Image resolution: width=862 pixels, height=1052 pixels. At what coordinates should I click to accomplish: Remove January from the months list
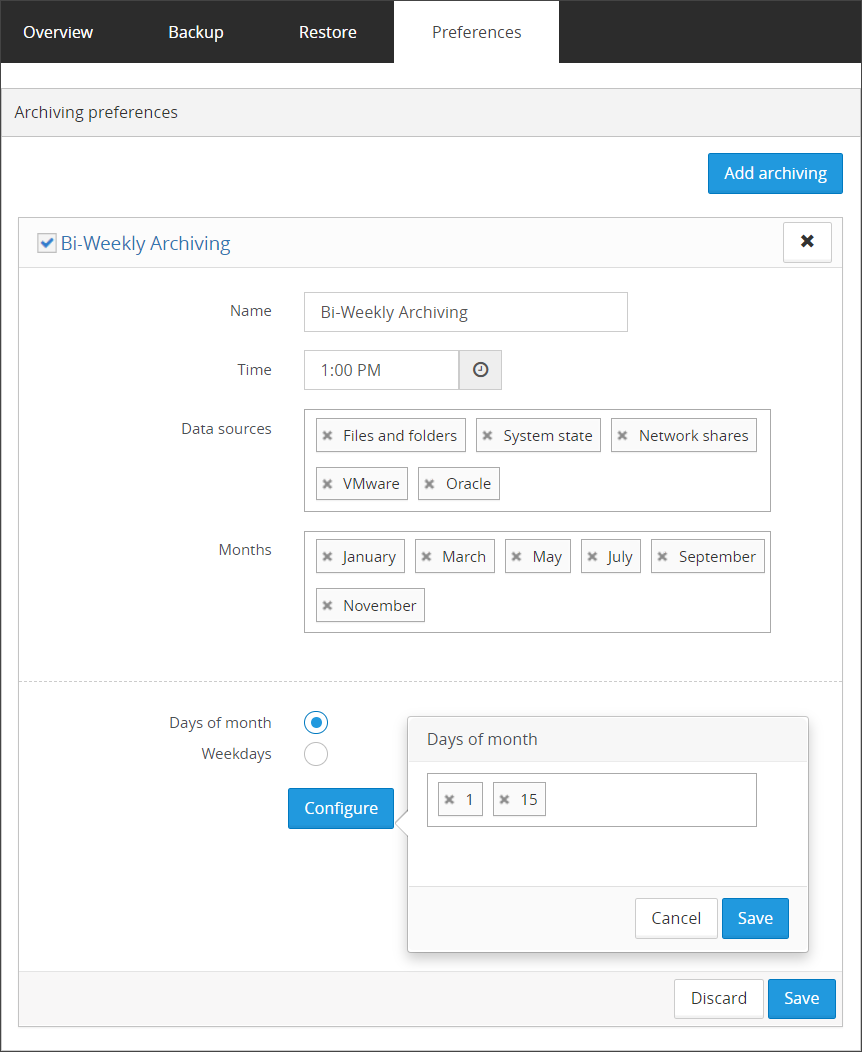pos(327,557)
